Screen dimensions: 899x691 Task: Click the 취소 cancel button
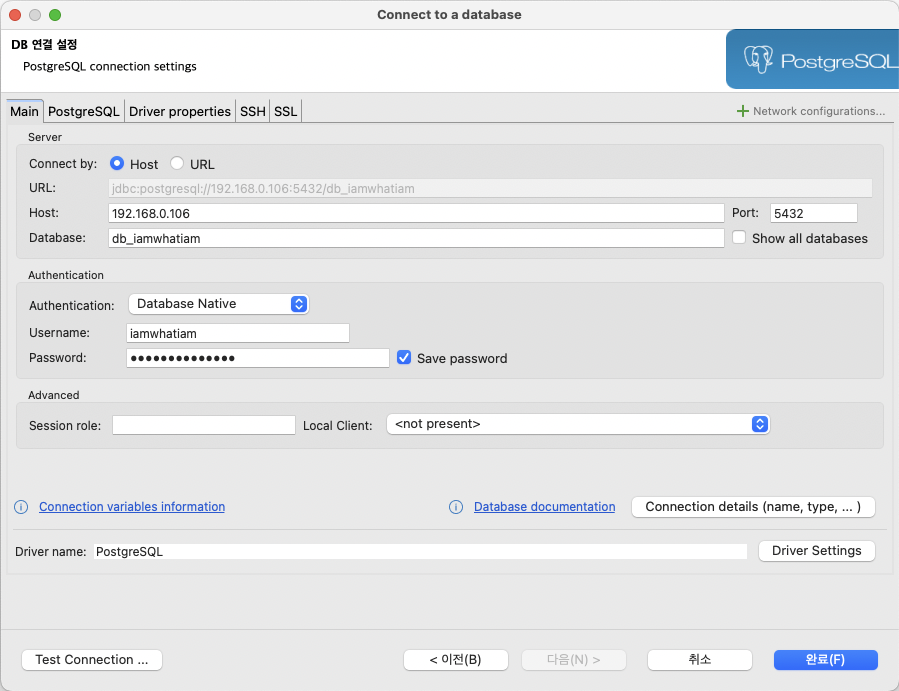(x=699, y=660)
